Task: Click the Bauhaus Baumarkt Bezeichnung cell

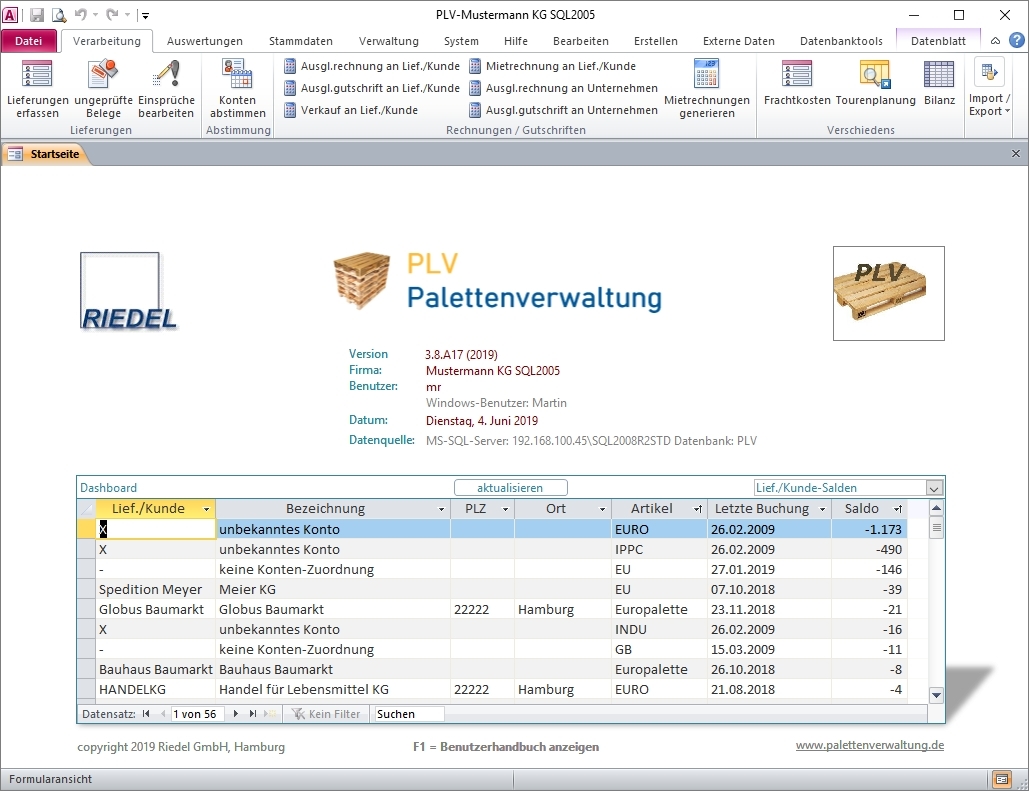Action: [333, 670]
